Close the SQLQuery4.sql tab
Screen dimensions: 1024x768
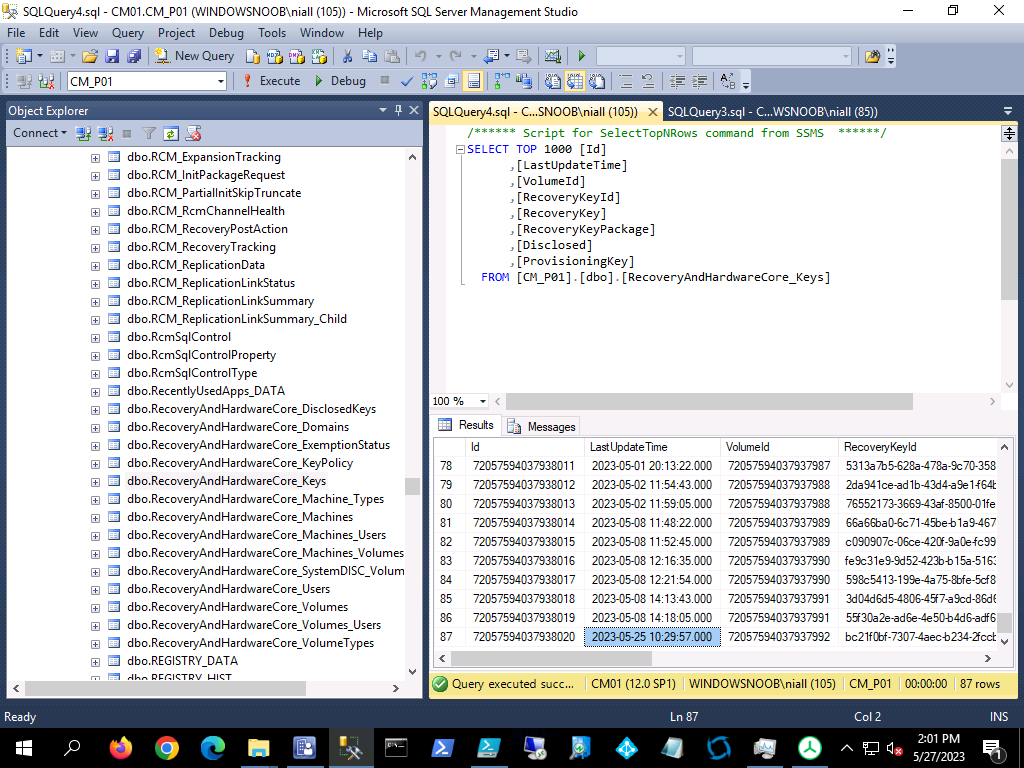652,112
